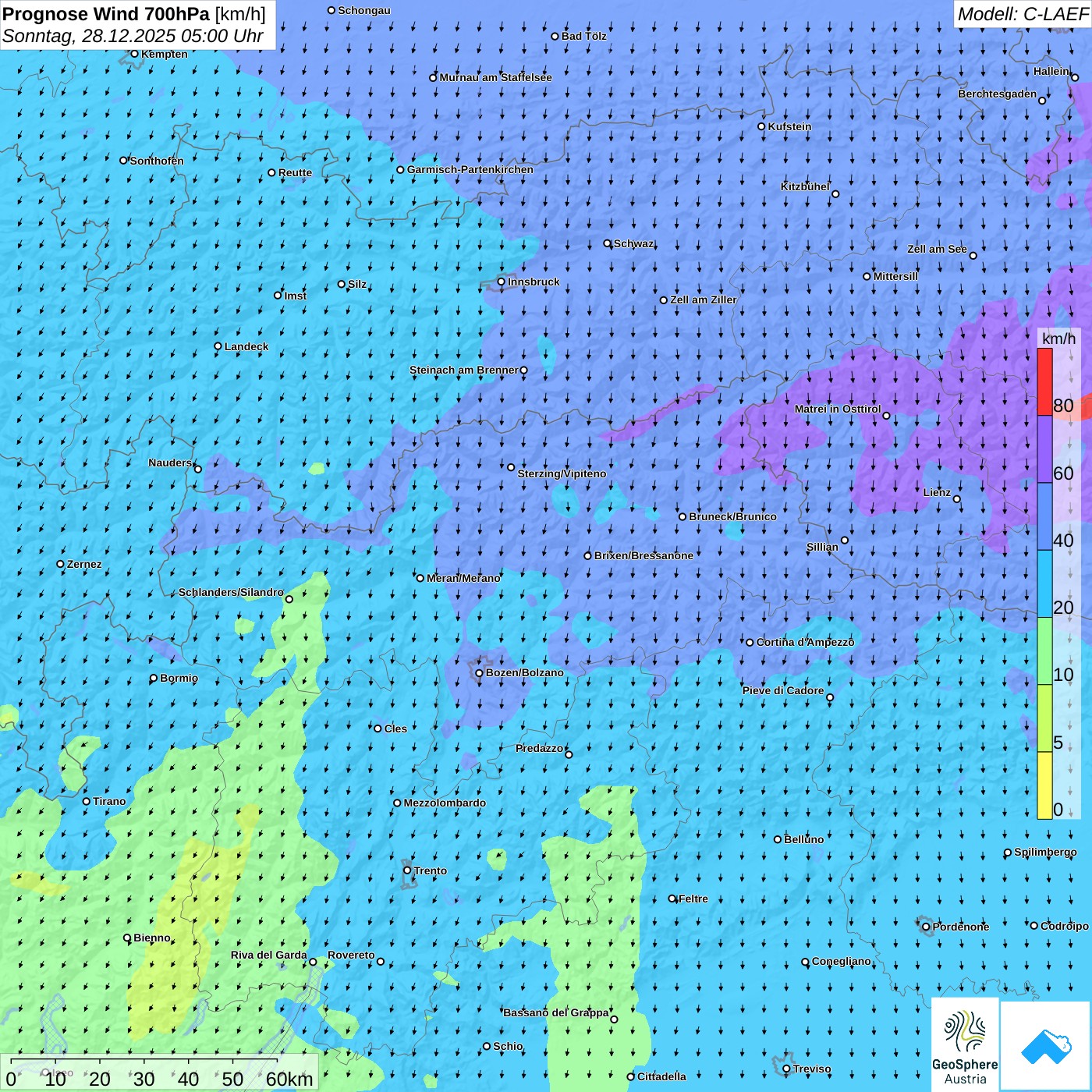This screenshot has height=1092, width=1092.
Task: Click the Spilimbergo city label
Action: [x=1045, y=852]
